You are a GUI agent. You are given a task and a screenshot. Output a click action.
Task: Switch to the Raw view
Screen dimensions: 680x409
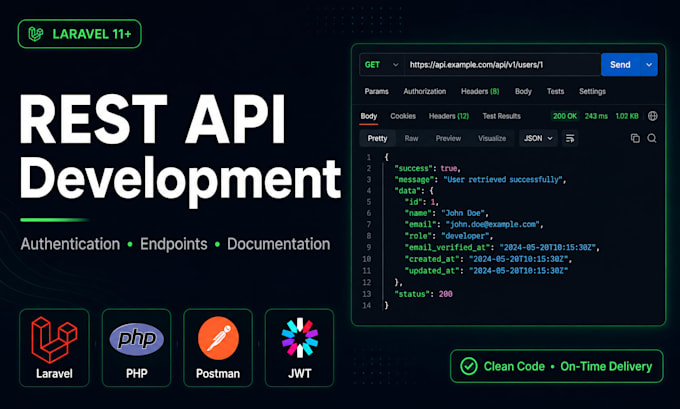[x=411, y=138]
